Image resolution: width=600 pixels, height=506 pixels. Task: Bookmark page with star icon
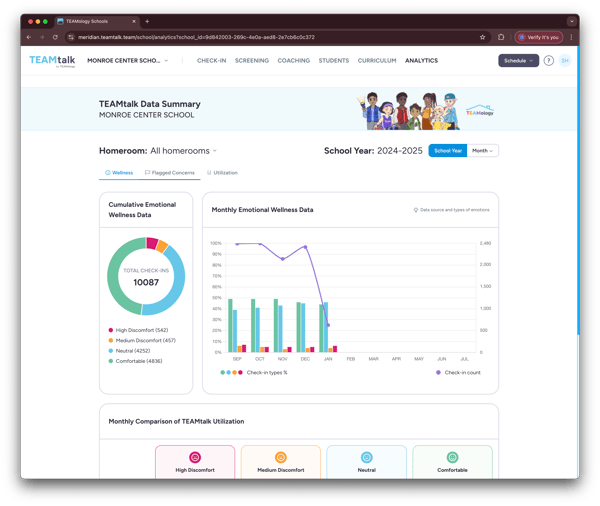coord(482,37)
